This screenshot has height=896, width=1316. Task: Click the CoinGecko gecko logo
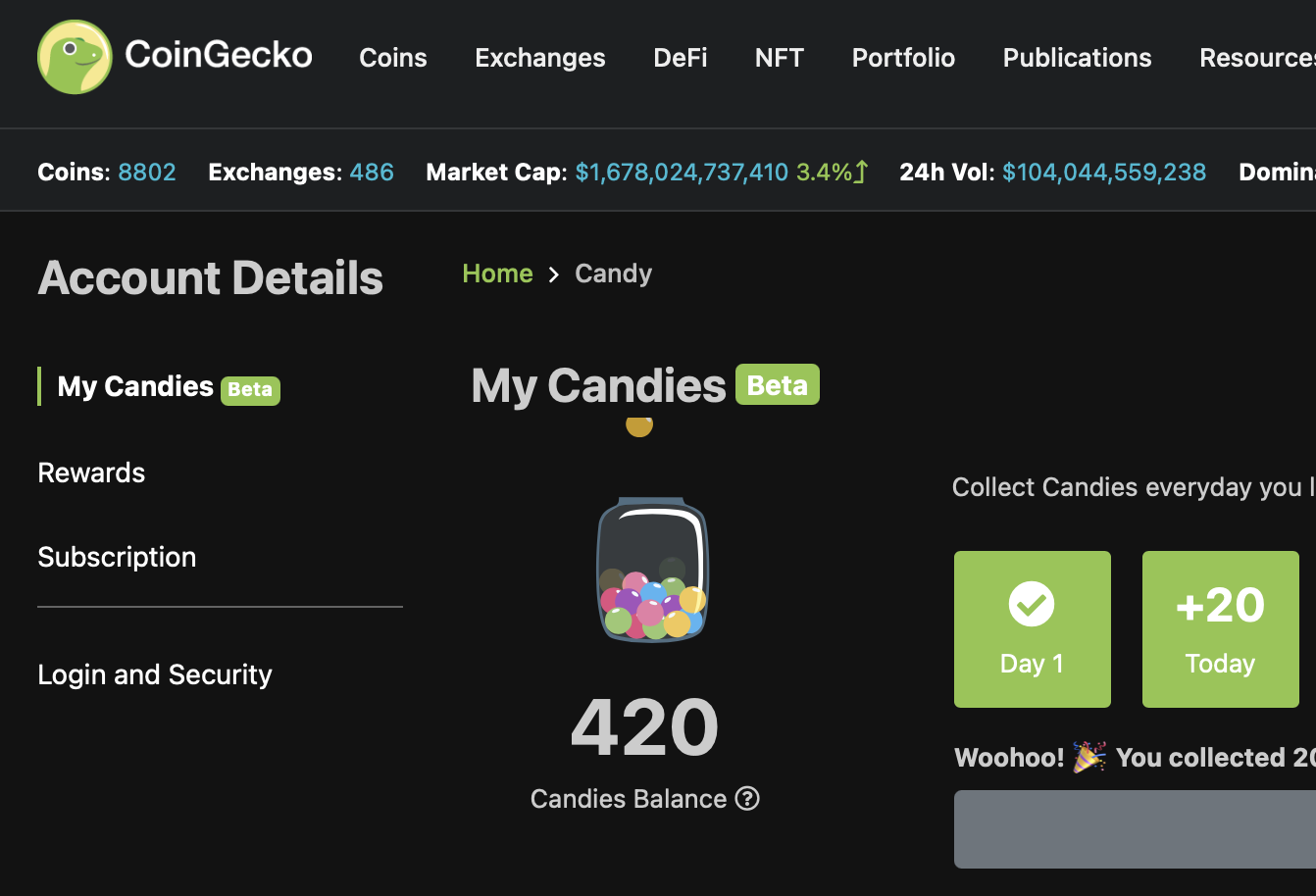tap(75, 57)
